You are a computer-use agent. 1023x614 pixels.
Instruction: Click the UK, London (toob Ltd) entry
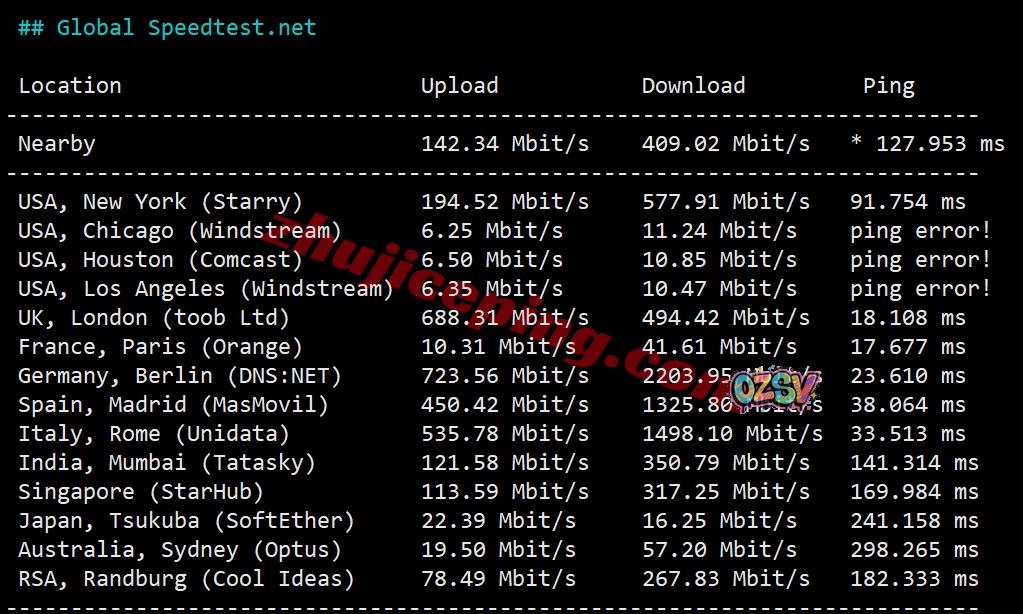click(x=154, y=318)
